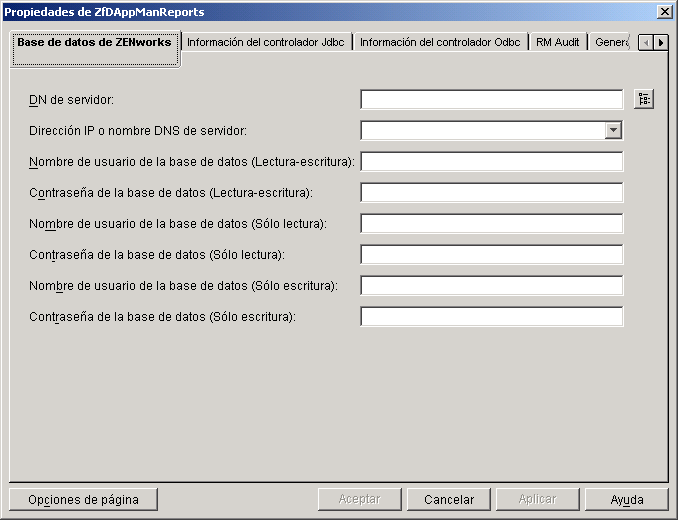Click 'Nombre de usuario... (Sólo escritura):' label
This screenshot has width=678, height=520.
183,286
